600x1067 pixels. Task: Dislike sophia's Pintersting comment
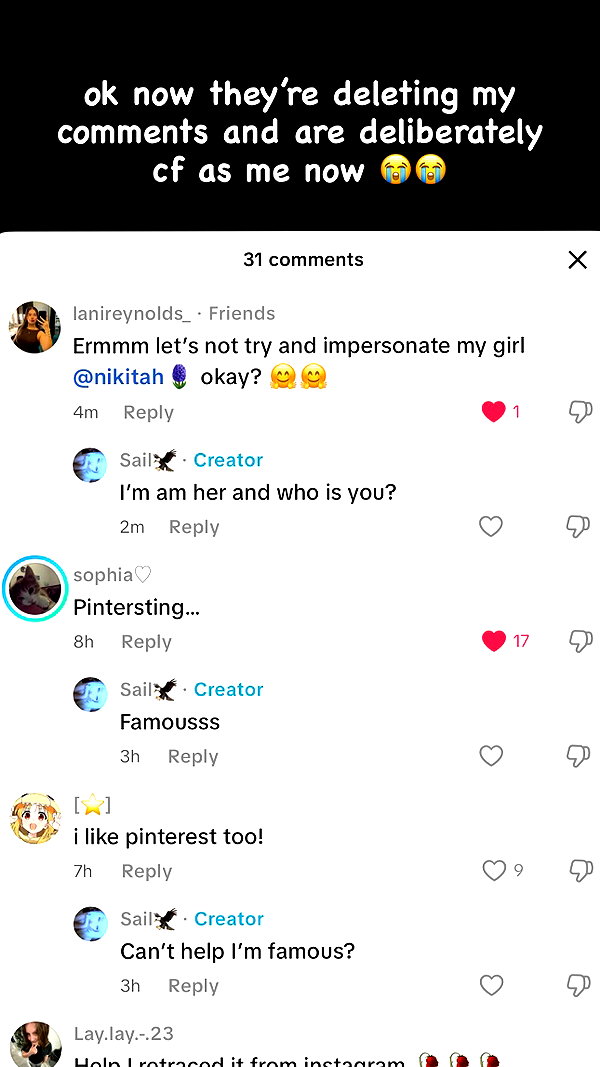(580, 641)
